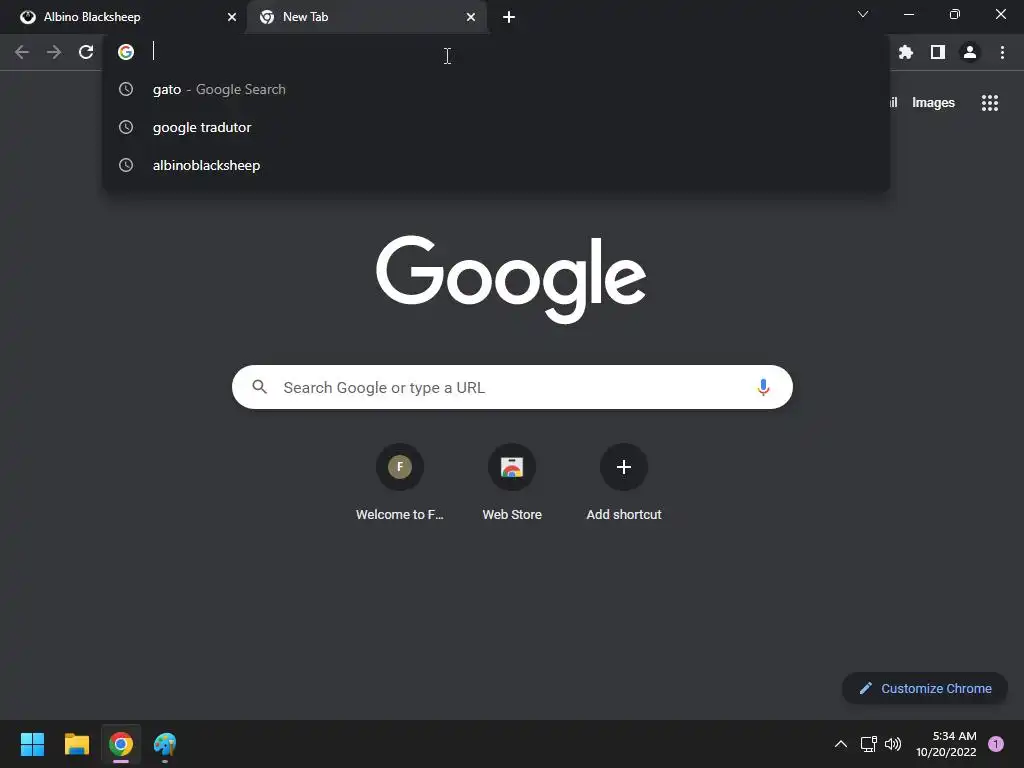Choose the albinoblacksheep suggestion
This screenshot has height=768, width=1024.
[496, 165]
